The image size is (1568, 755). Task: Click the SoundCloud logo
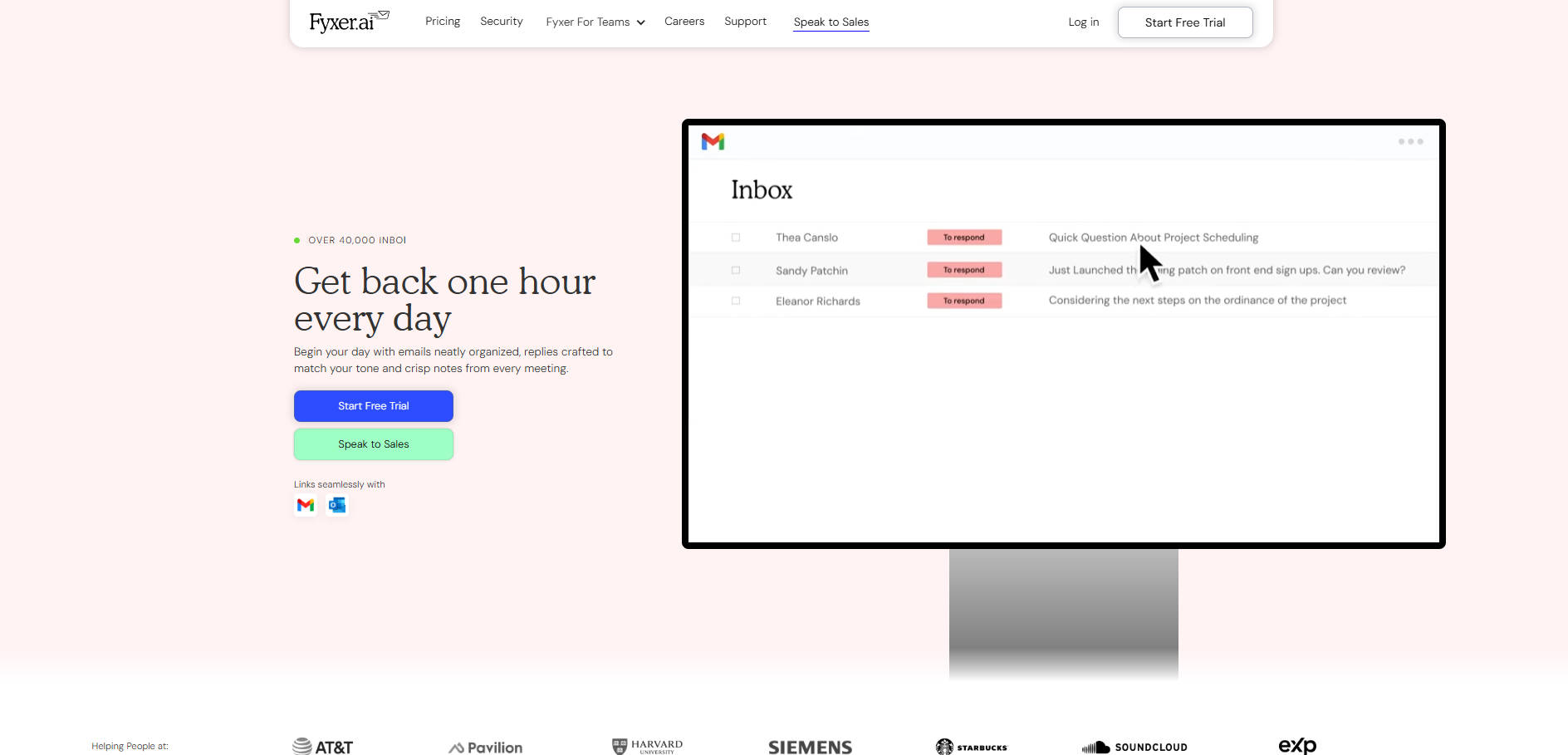pos(1134,747)
